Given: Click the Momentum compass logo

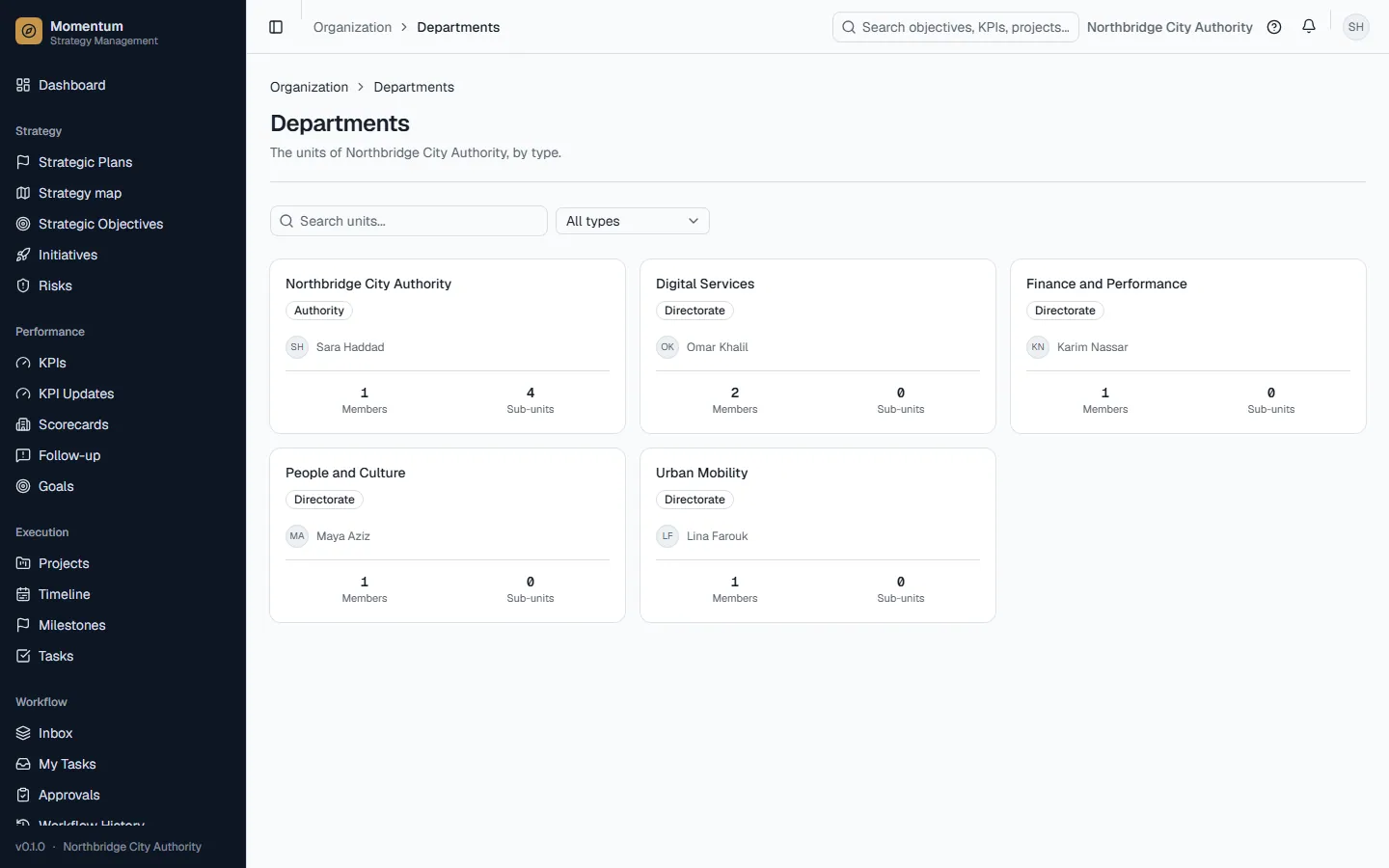Looking at the screenshot, I should coord(29,32).
